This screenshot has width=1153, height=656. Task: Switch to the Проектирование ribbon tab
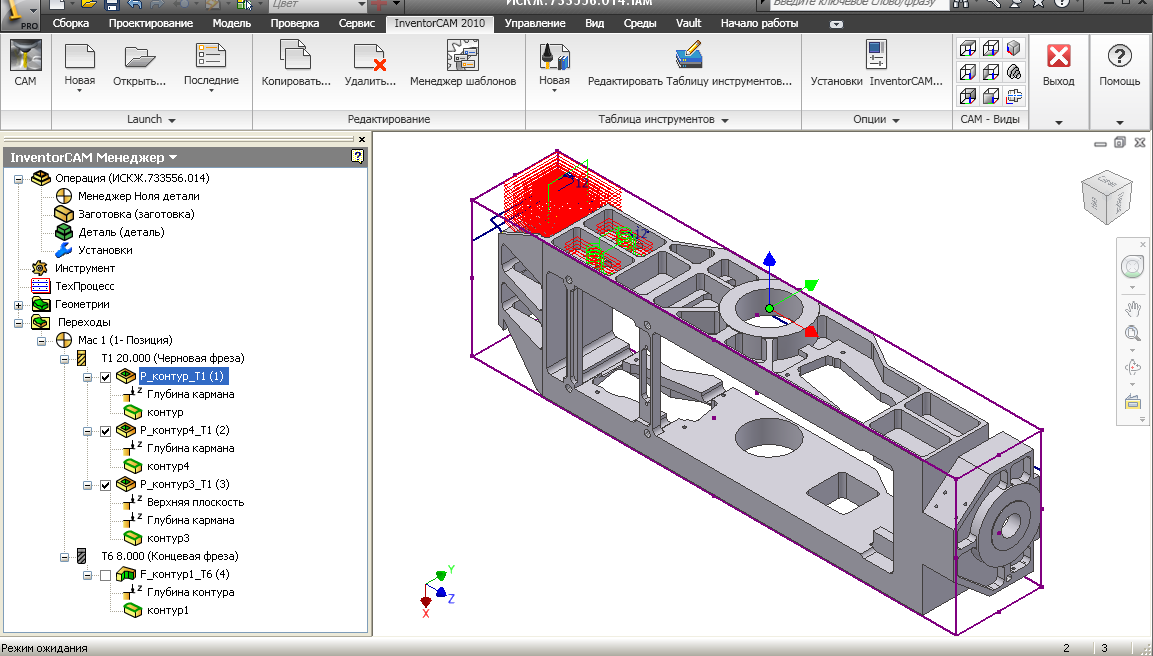point(150,23)
